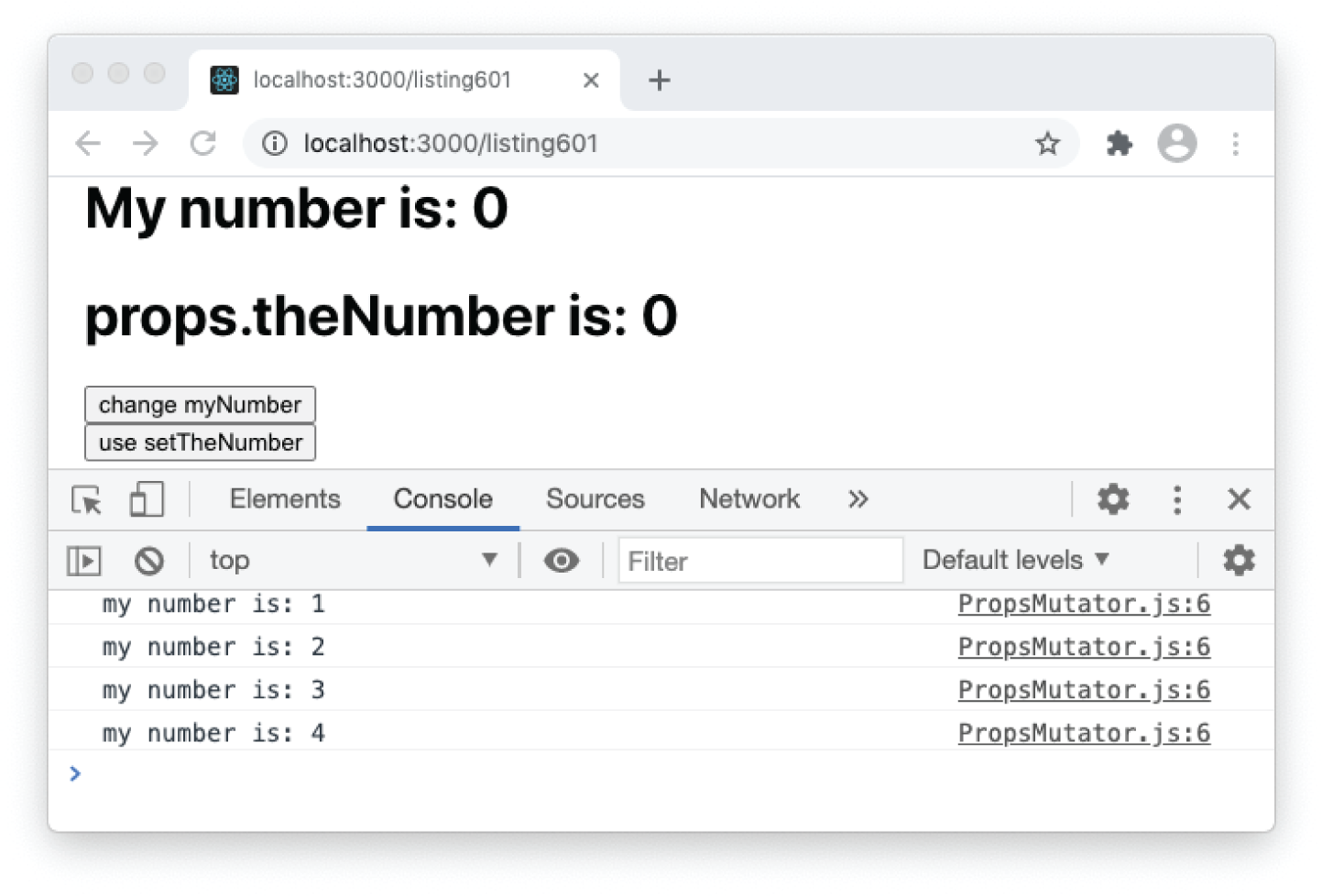
Task: Open the Chrome extensions puzzle icon
Action: pyautogui.click(x=1119, y=143)
